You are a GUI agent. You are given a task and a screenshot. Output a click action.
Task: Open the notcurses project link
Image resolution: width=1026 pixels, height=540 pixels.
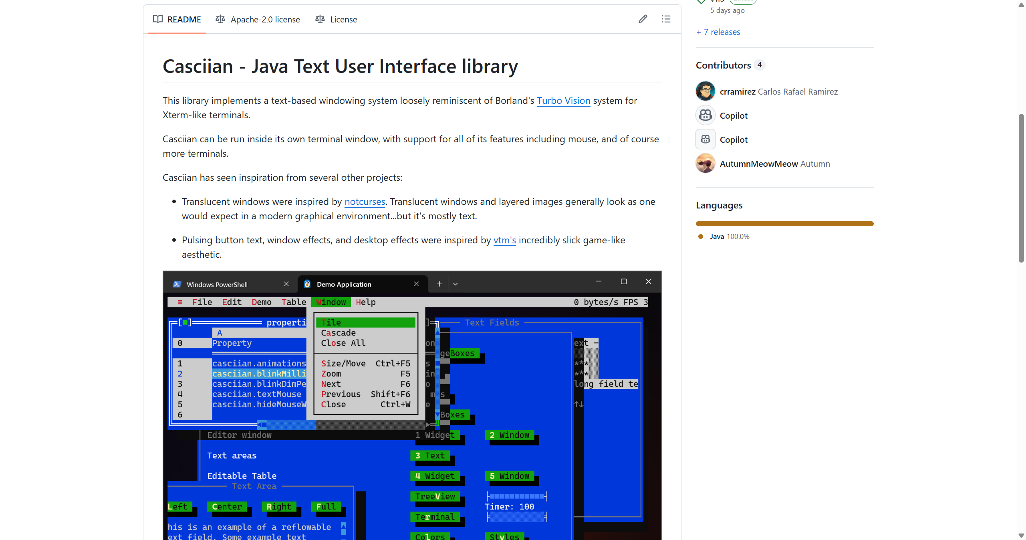365,202
